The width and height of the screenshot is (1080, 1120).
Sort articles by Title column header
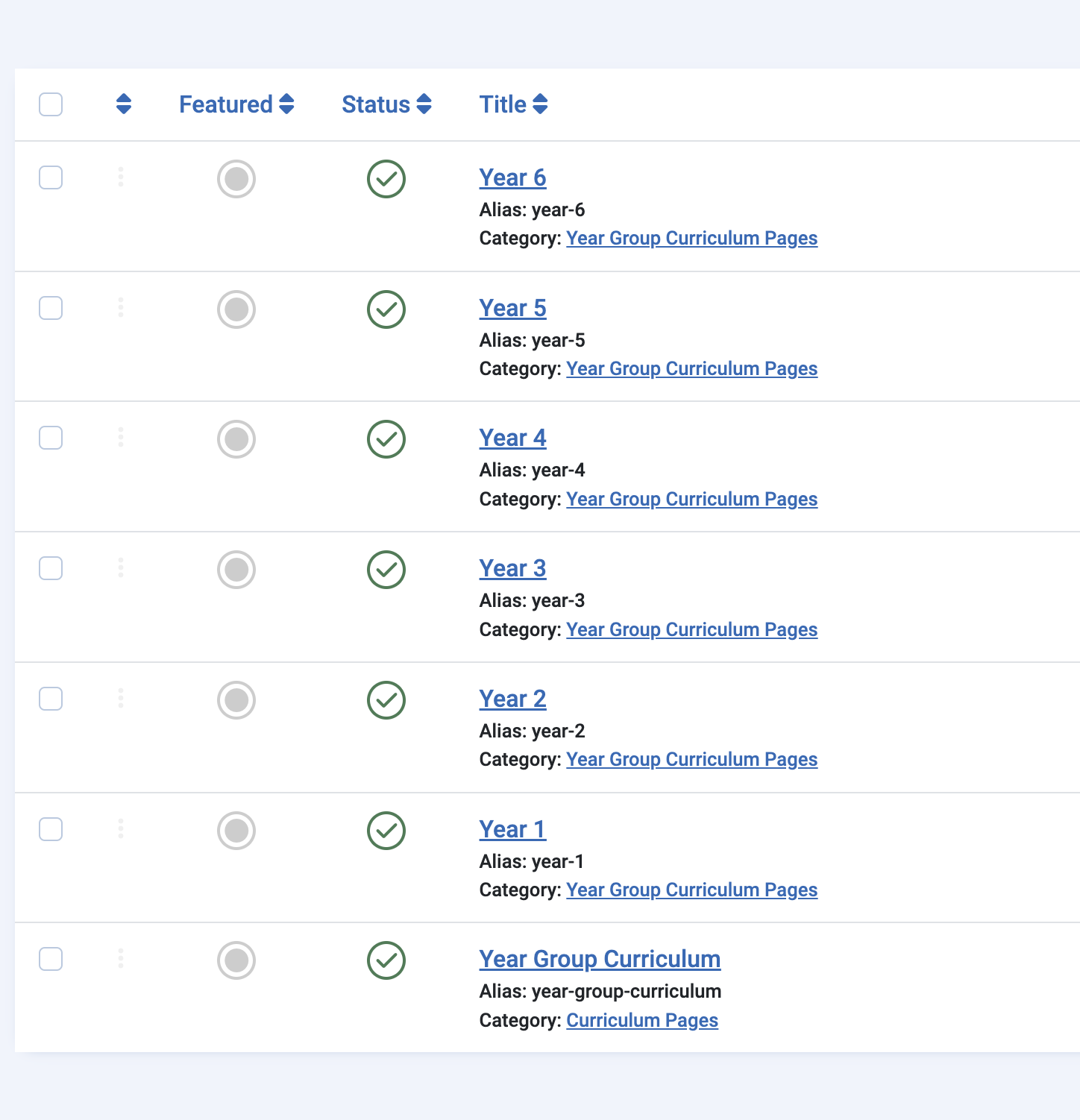pos(513,104)
